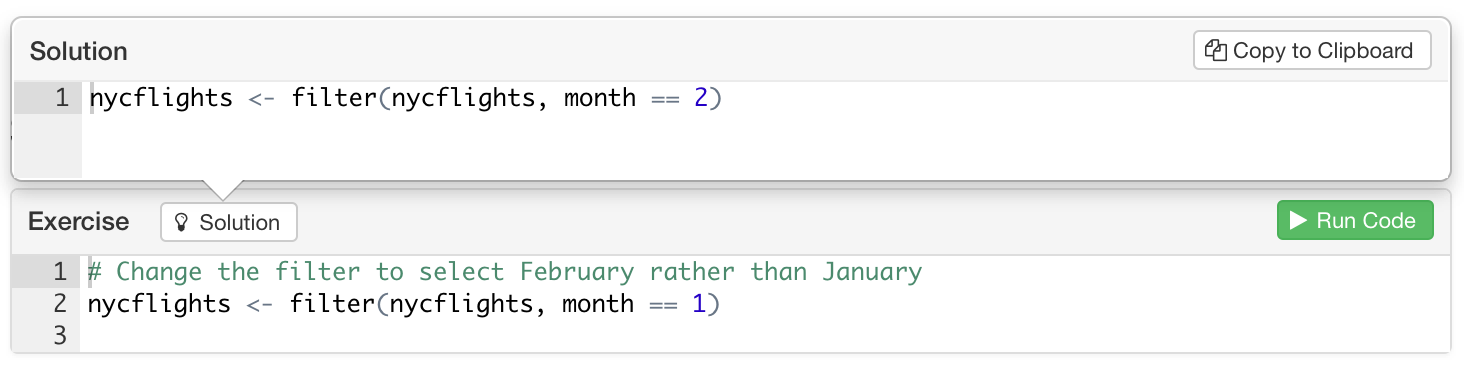The height and width of the screenshot is (366, 1464).
Task: Click the assignment arrow in exercise line 2
Action: pos(260,303)
